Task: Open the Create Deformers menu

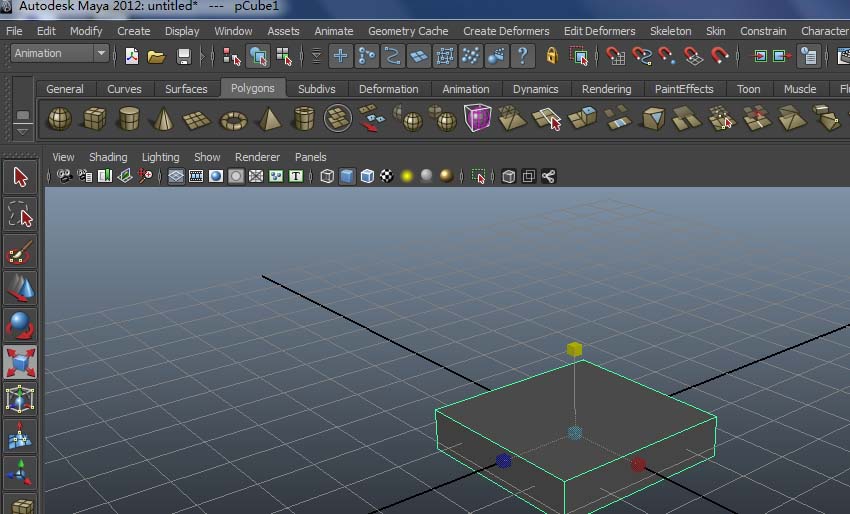Action: pos(506,31)
